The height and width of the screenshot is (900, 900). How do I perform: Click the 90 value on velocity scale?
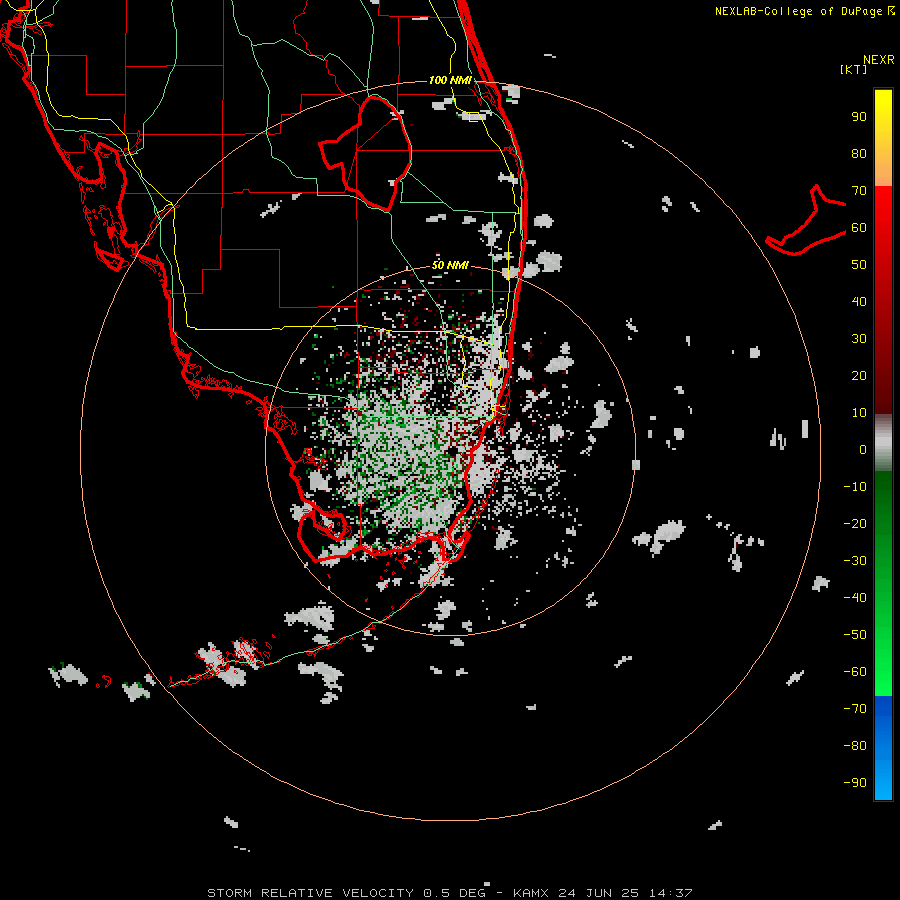click(859, 117)
